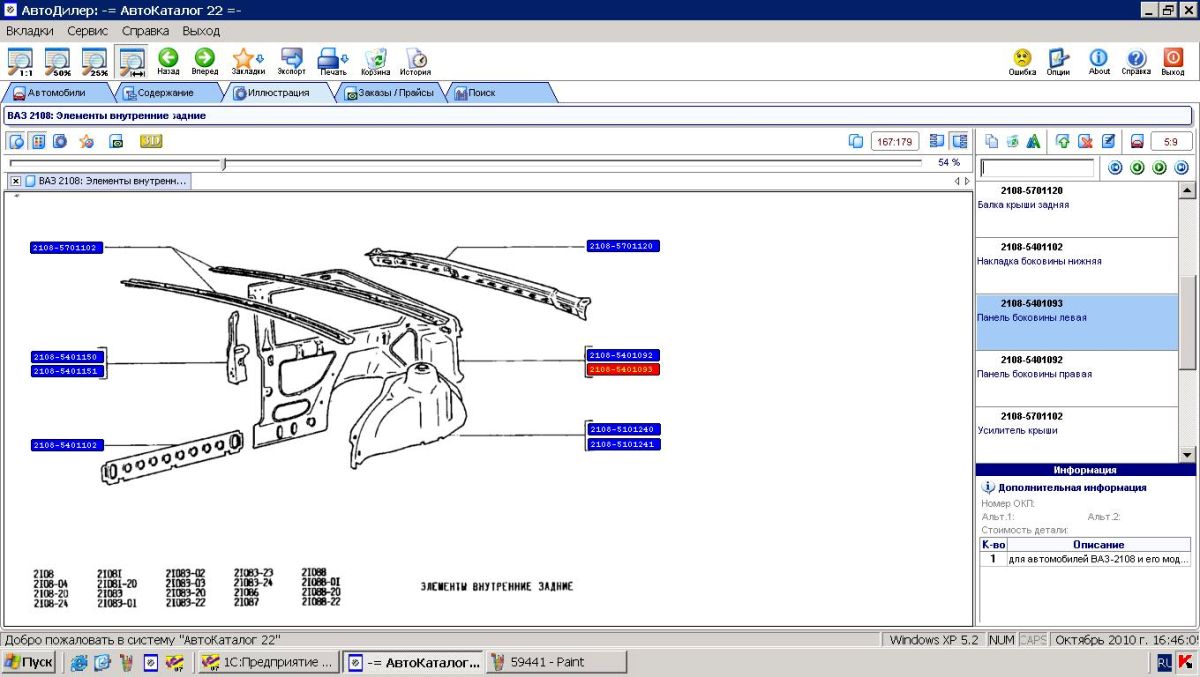The image size is (1200, 677).
Task: Click the red car icon
Action: coord(1137,141)
